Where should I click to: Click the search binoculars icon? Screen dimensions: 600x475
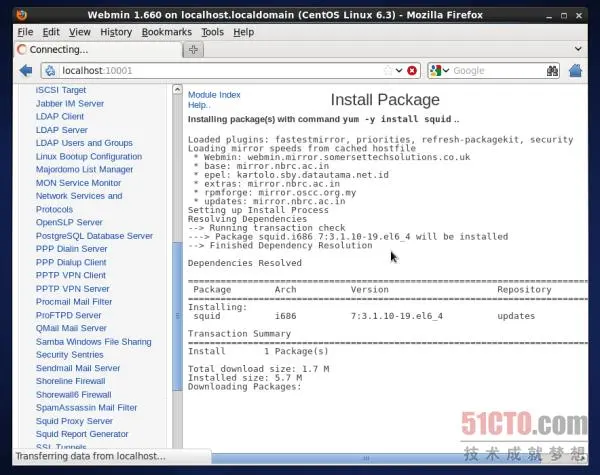pos(552,70)
